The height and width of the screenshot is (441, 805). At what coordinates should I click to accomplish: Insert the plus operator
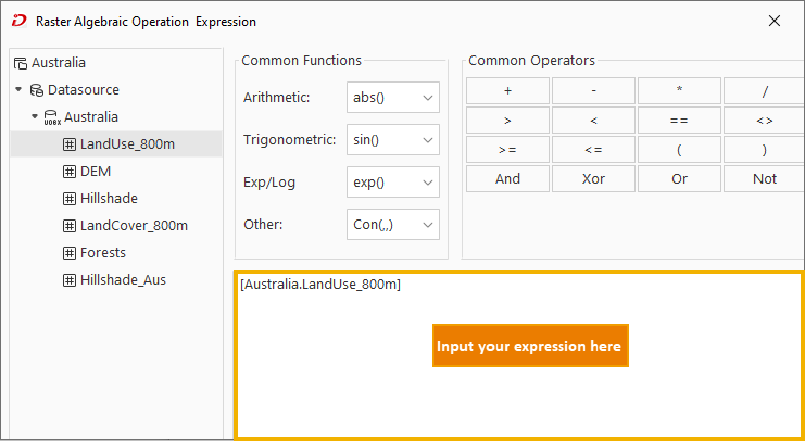[508, 91]
